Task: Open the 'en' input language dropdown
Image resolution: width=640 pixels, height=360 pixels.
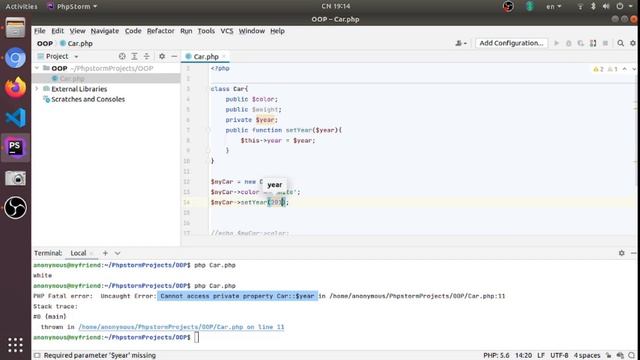Action: [553, 7]
